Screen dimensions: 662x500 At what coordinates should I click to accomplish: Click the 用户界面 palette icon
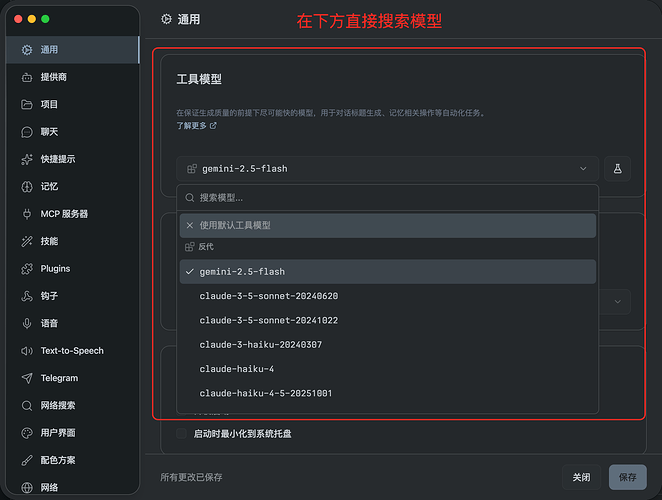[x=27, y=433]
